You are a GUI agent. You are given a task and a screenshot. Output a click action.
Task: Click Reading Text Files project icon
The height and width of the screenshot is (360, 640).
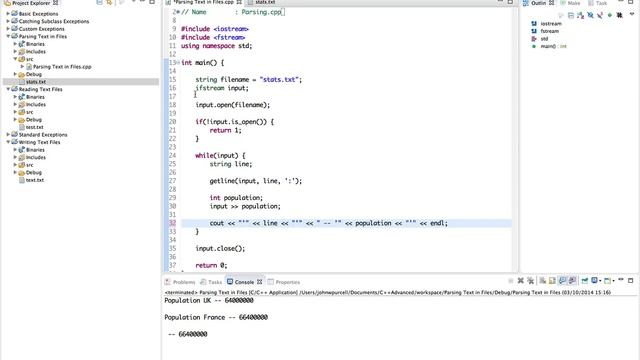[14, 89]
